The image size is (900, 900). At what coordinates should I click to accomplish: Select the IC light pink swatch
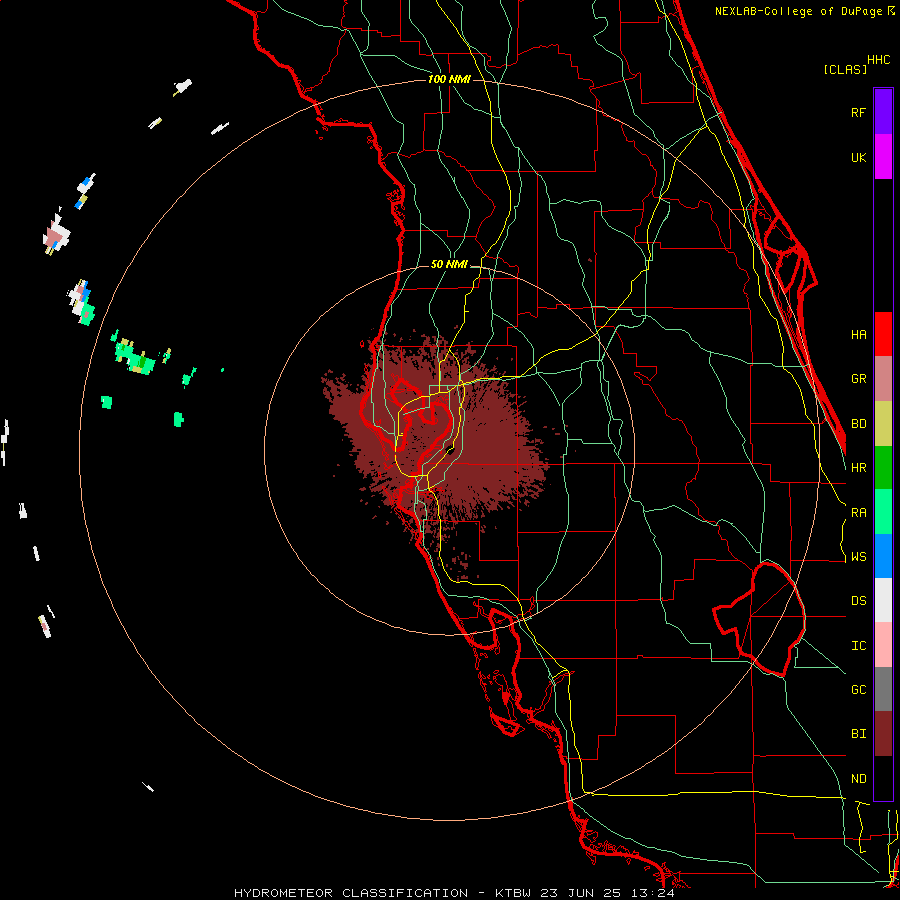pyautogui.click(x=883, y=645)
